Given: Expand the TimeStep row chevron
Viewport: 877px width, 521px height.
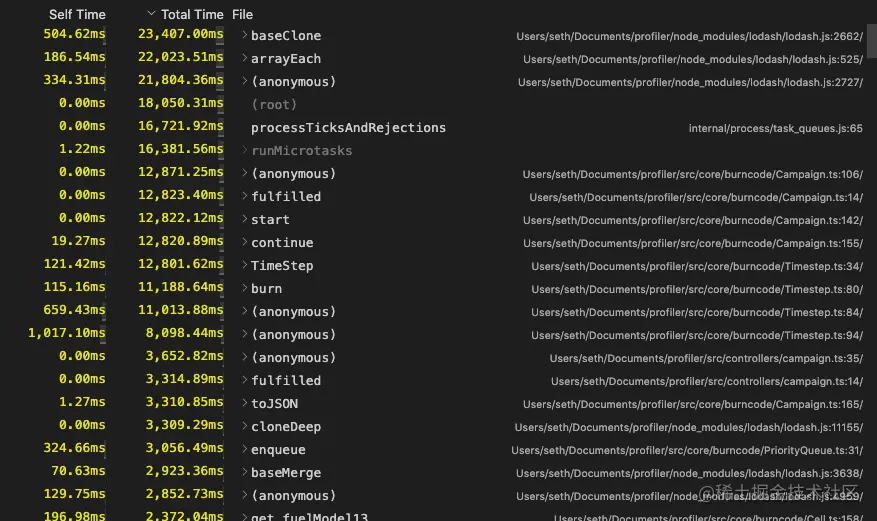Looking at the screenshot, I should 244,264.
